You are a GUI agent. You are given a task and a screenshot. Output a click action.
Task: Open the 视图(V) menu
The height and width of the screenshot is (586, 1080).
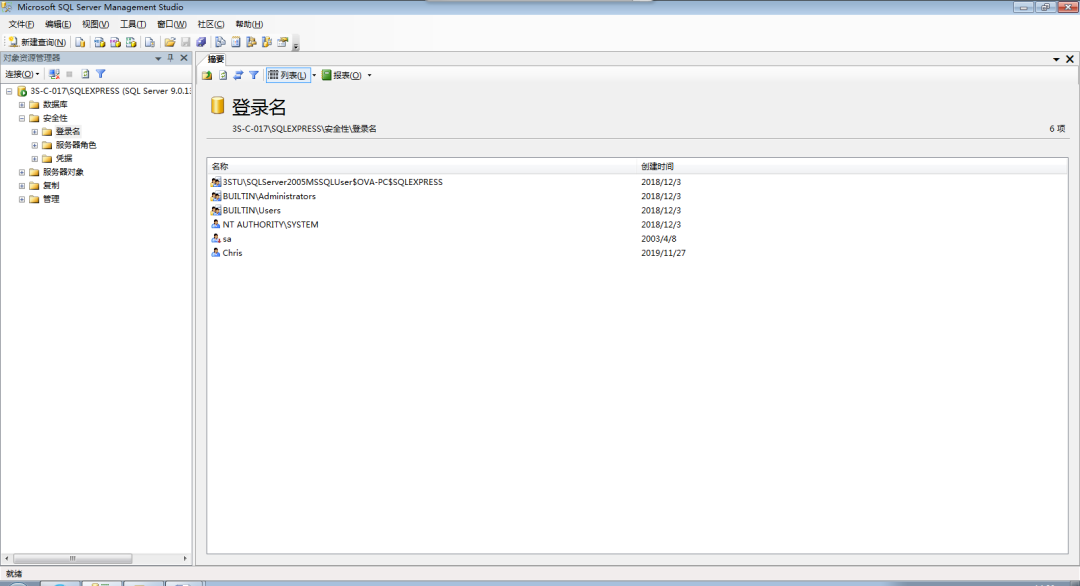96,24
